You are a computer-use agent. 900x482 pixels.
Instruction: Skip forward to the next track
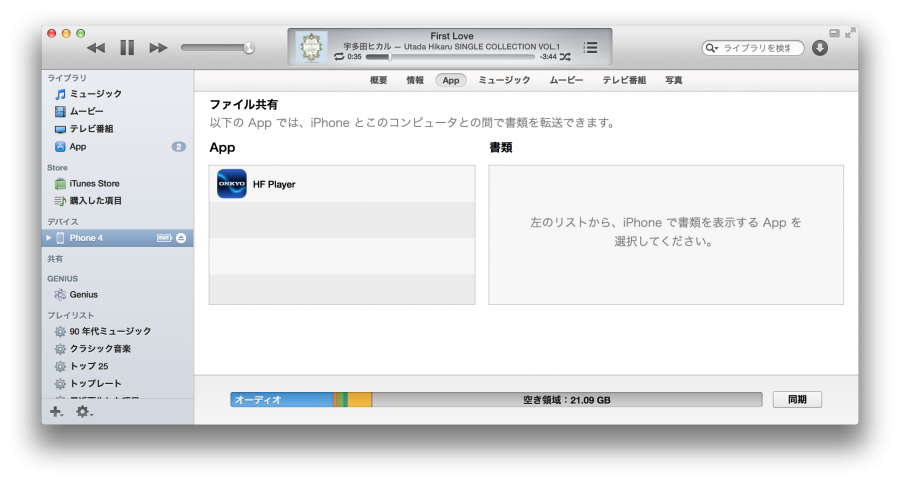point(158,48)
